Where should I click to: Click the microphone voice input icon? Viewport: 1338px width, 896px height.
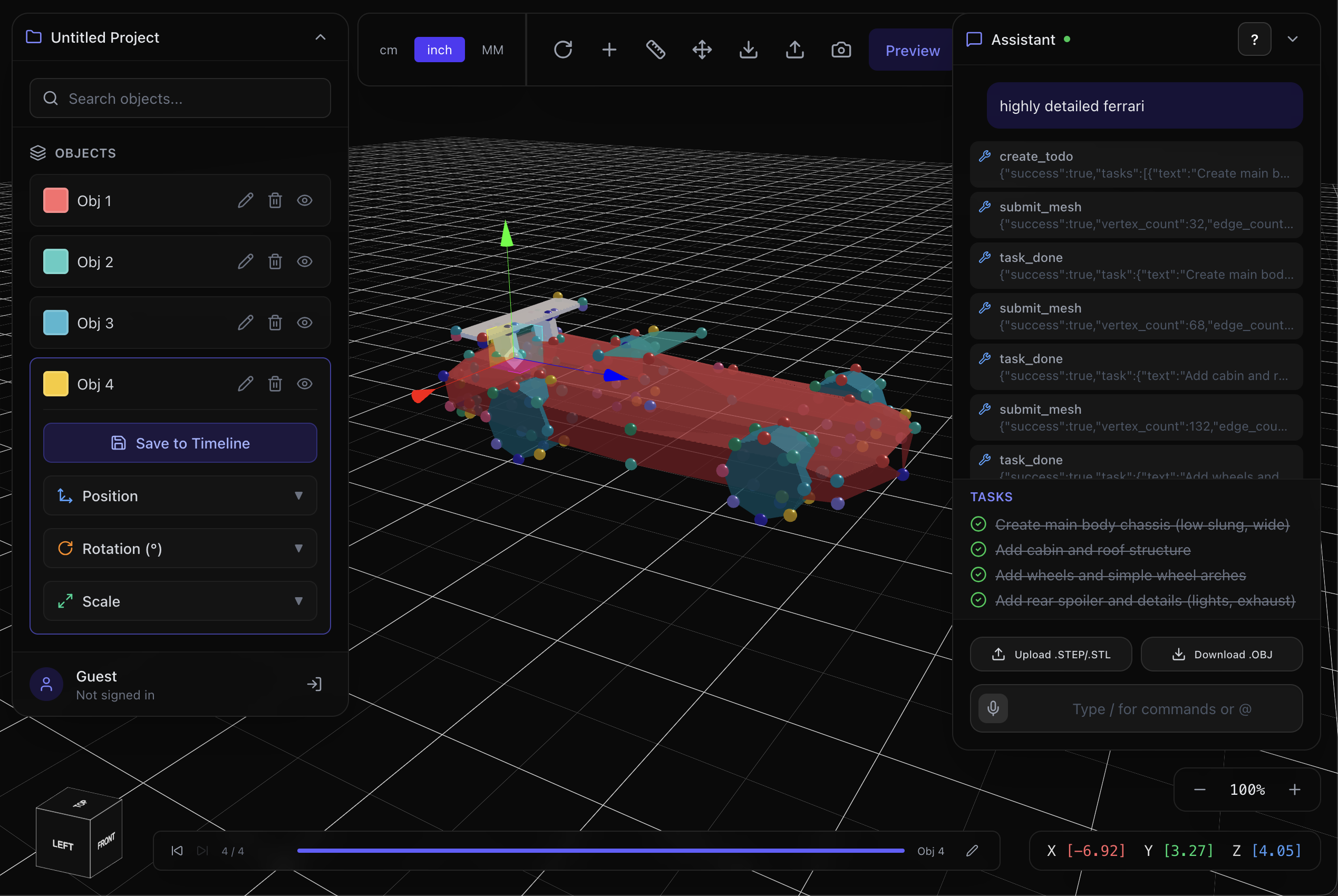pos(993,708)
